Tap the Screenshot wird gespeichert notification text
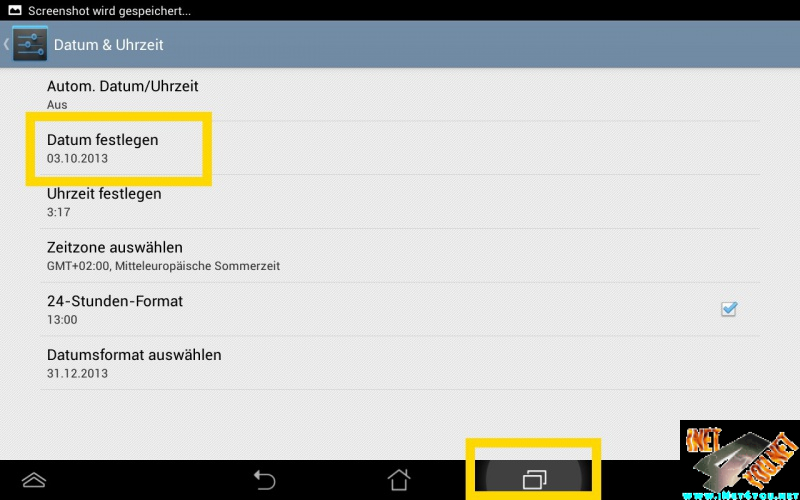The image size is (800, 500). [109, 11]
